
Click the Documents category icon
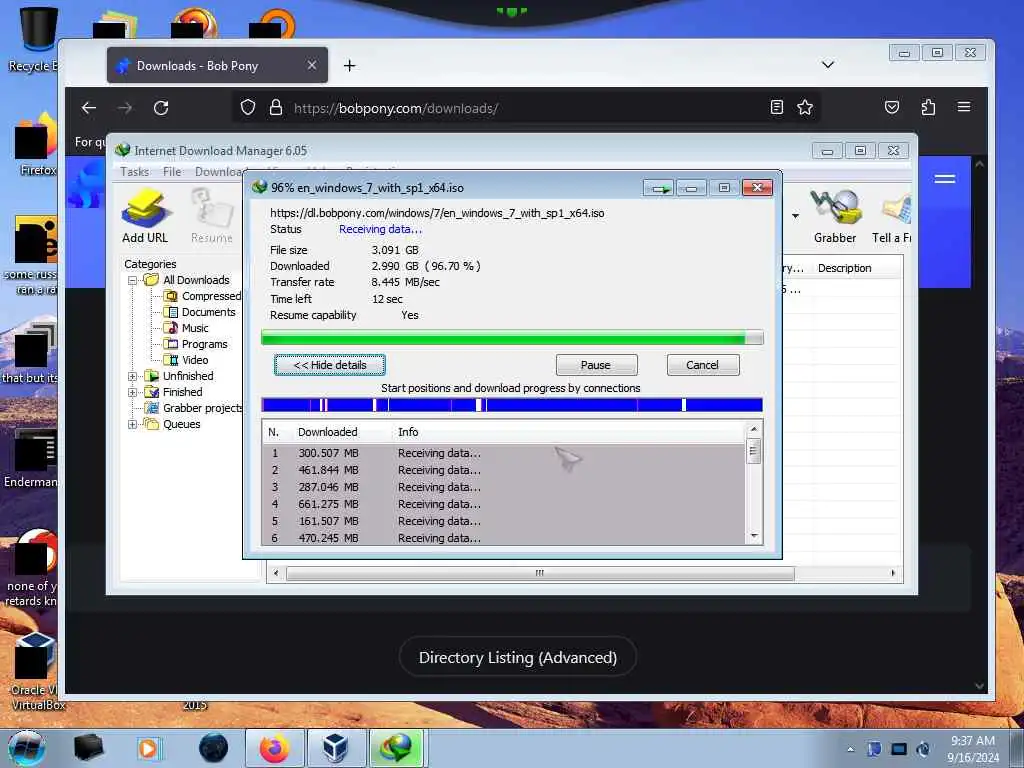171,312
